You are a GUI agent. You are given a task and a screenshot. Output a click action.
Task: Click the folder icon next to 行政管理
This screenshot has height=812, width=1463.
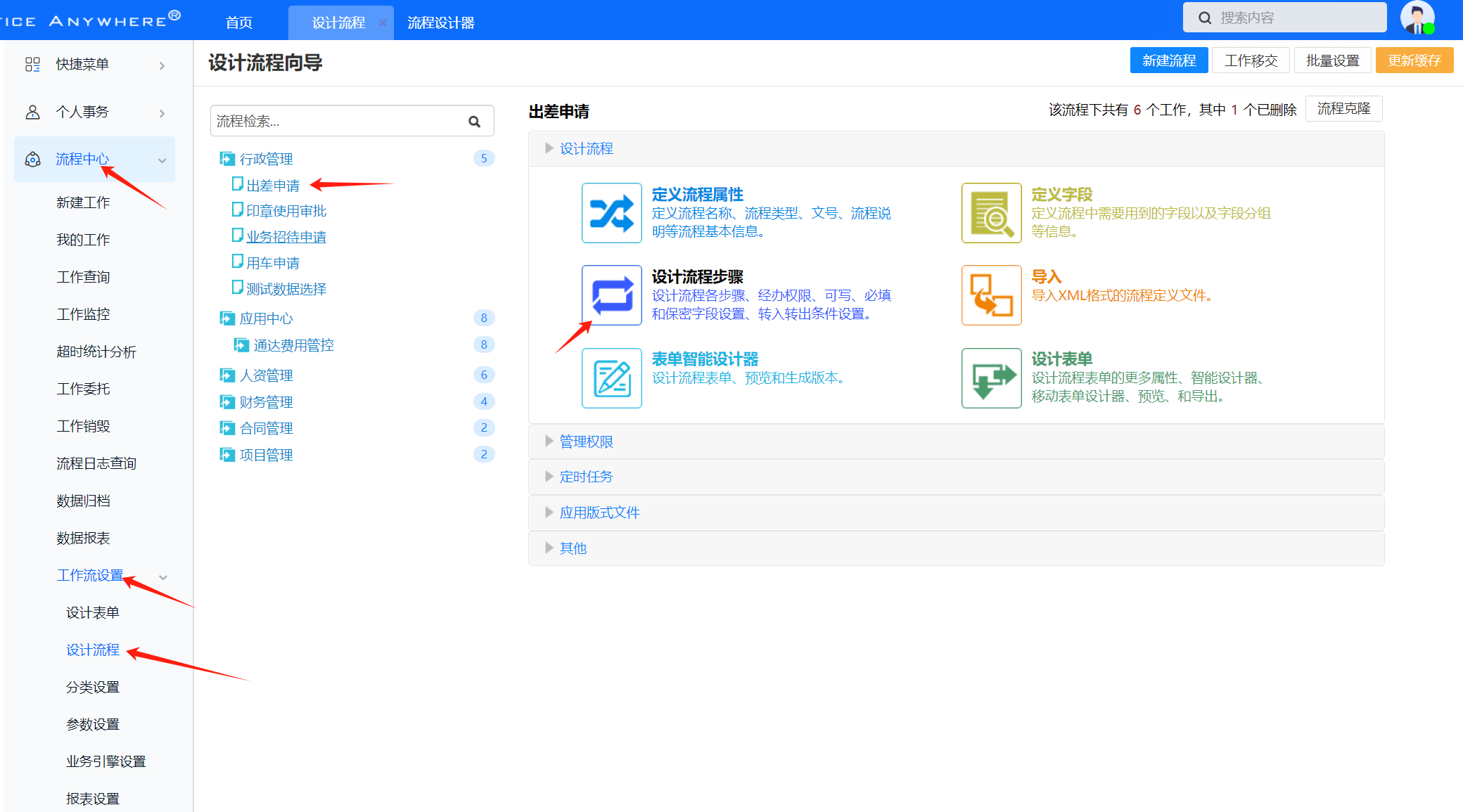pos(226,159)
